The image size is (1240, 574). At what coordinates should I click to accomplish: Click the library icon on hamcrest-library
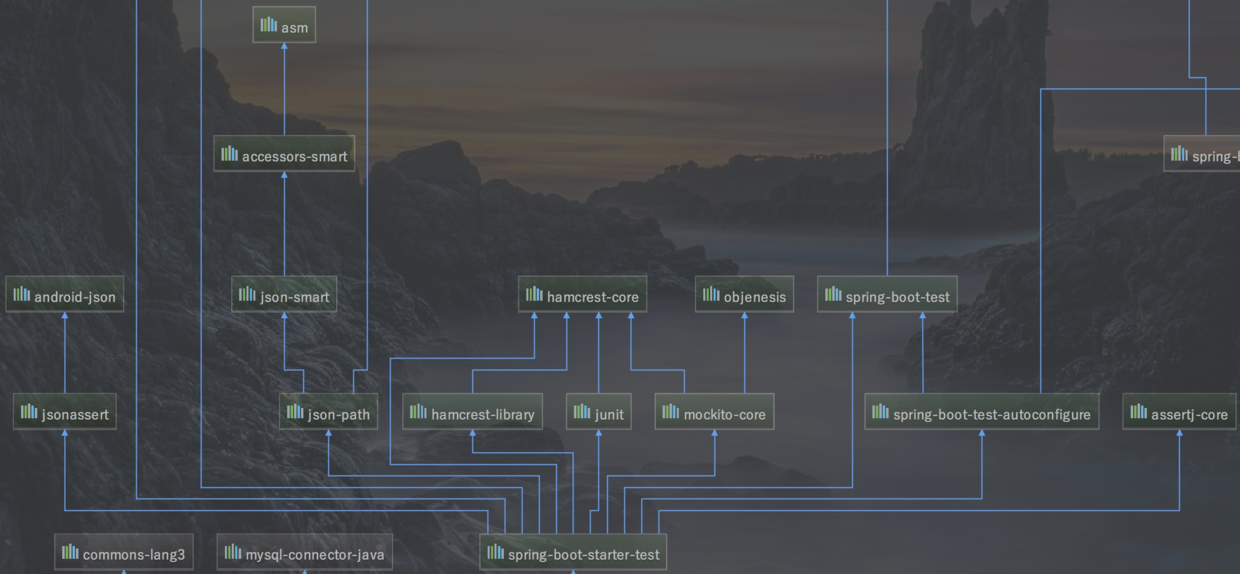[x=419, y=412]
